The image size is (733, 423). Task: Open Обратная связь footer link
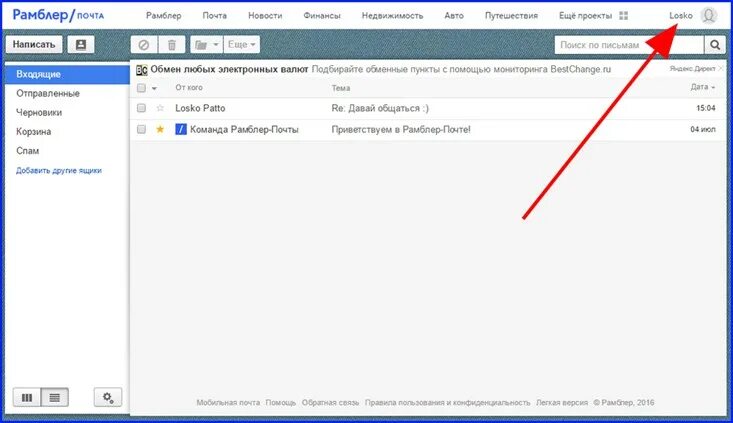[x=331, y=402]
